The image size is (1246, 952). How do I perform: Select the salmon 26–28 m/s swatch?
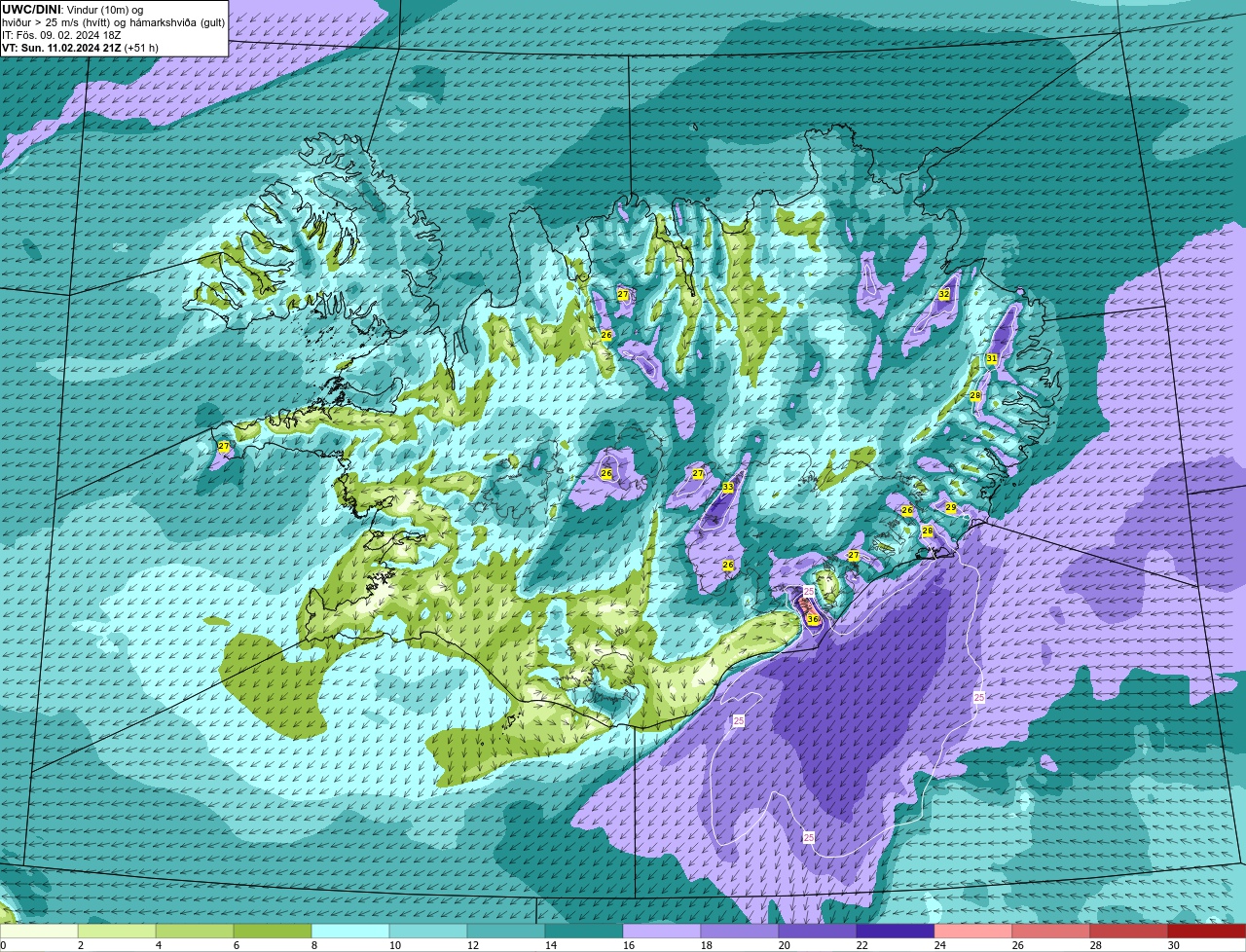(1051, 932)
